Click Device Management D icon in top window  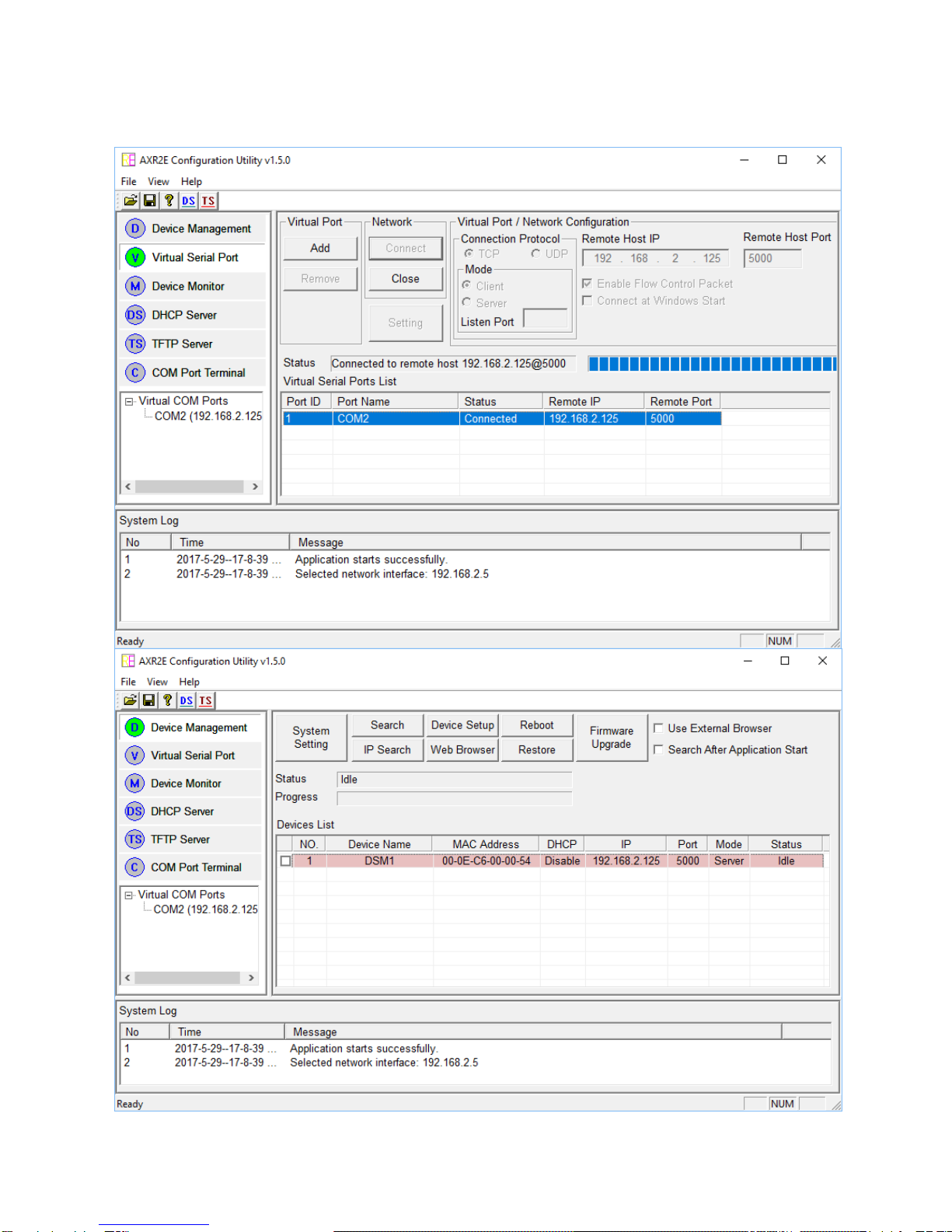(x=135, y=229)
